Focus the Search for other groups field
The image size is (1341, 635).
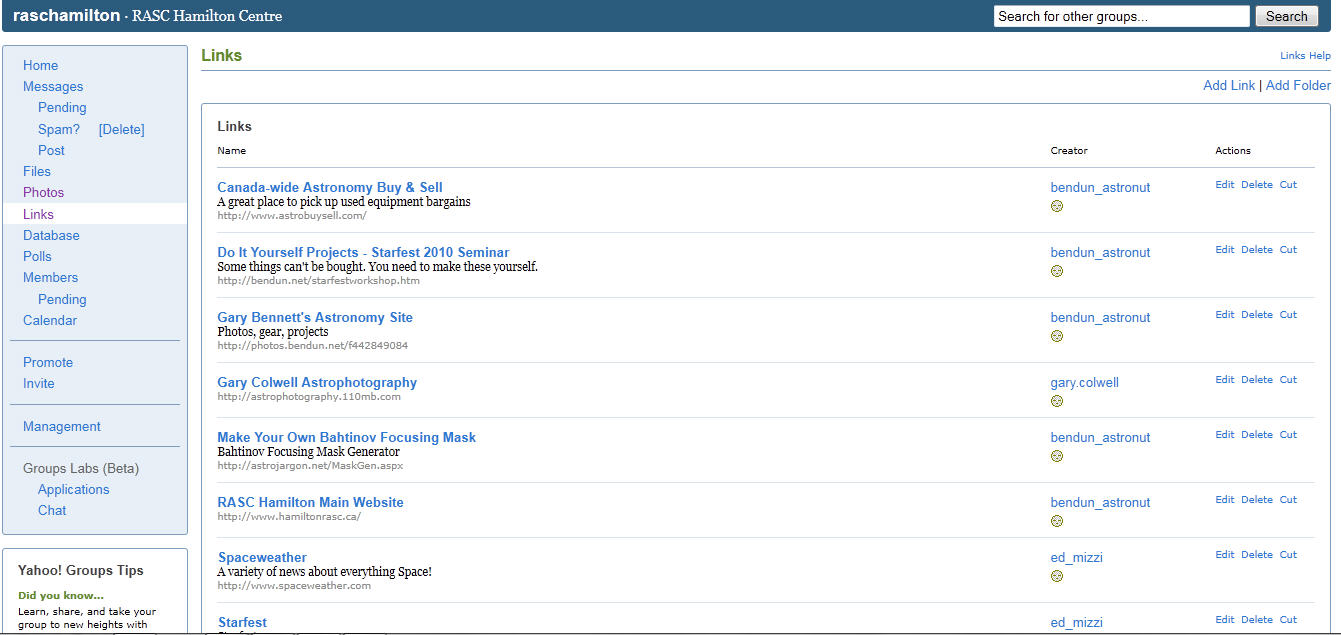pyautogui.click(x=1121, y=16)
